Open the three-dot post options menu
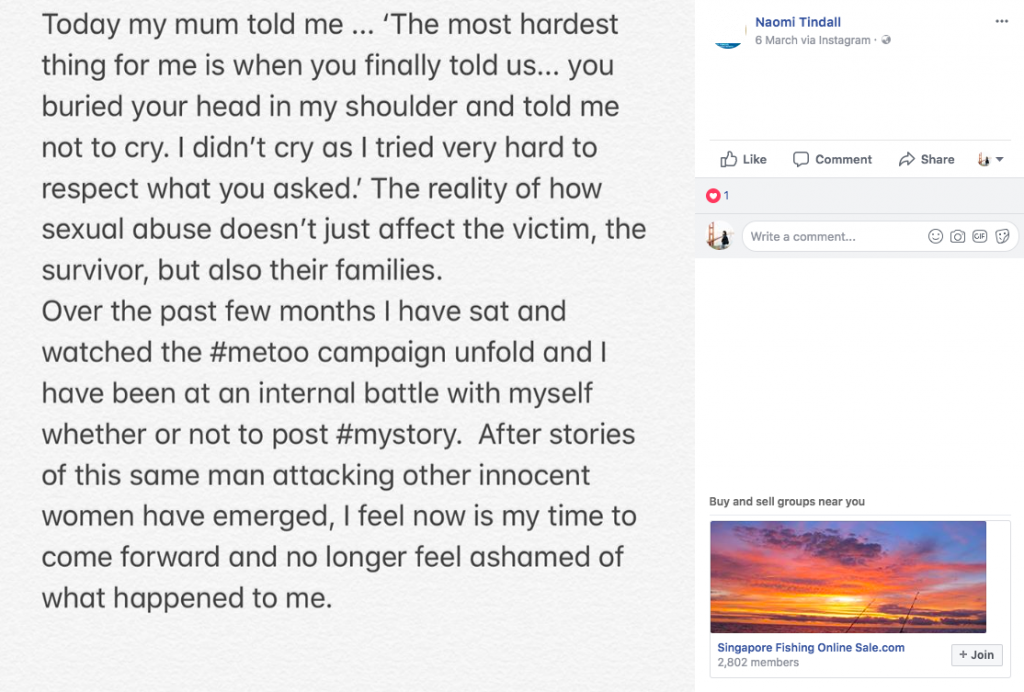The height and width of the screenshot is (692, 1024). [x=1002, y=21]
